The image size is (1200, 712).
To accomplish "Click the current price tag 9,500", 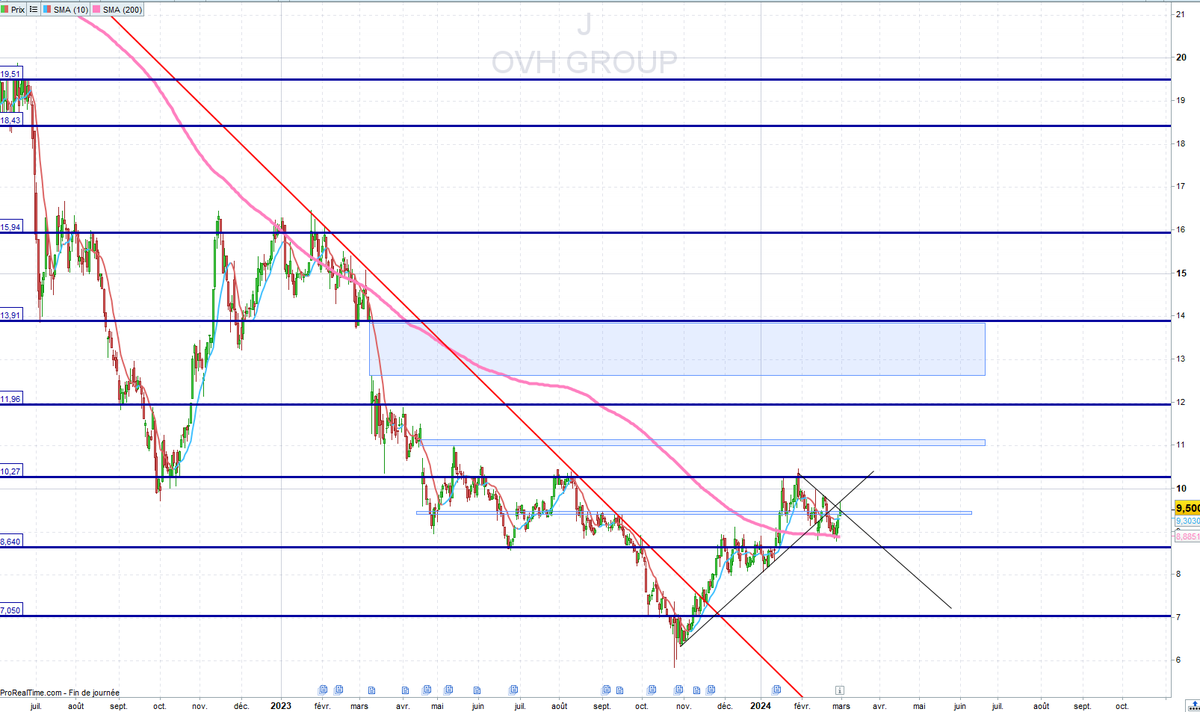I will click(1186, 508).
